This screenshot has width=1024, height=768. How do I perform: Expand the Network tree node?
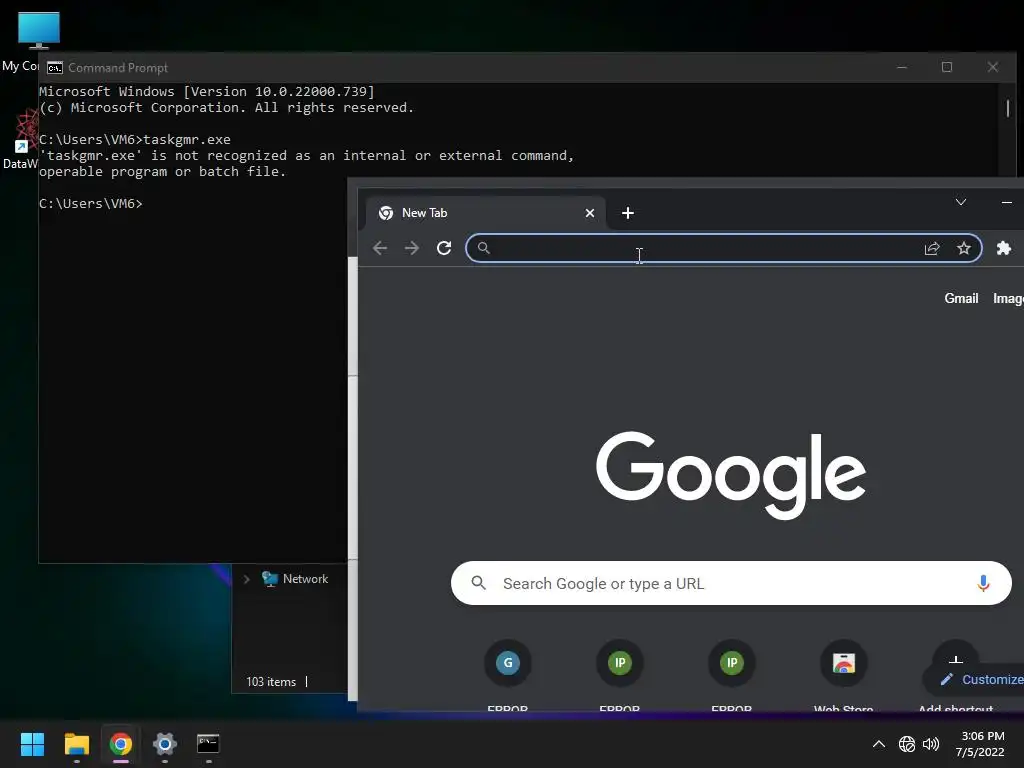[246, 579]
